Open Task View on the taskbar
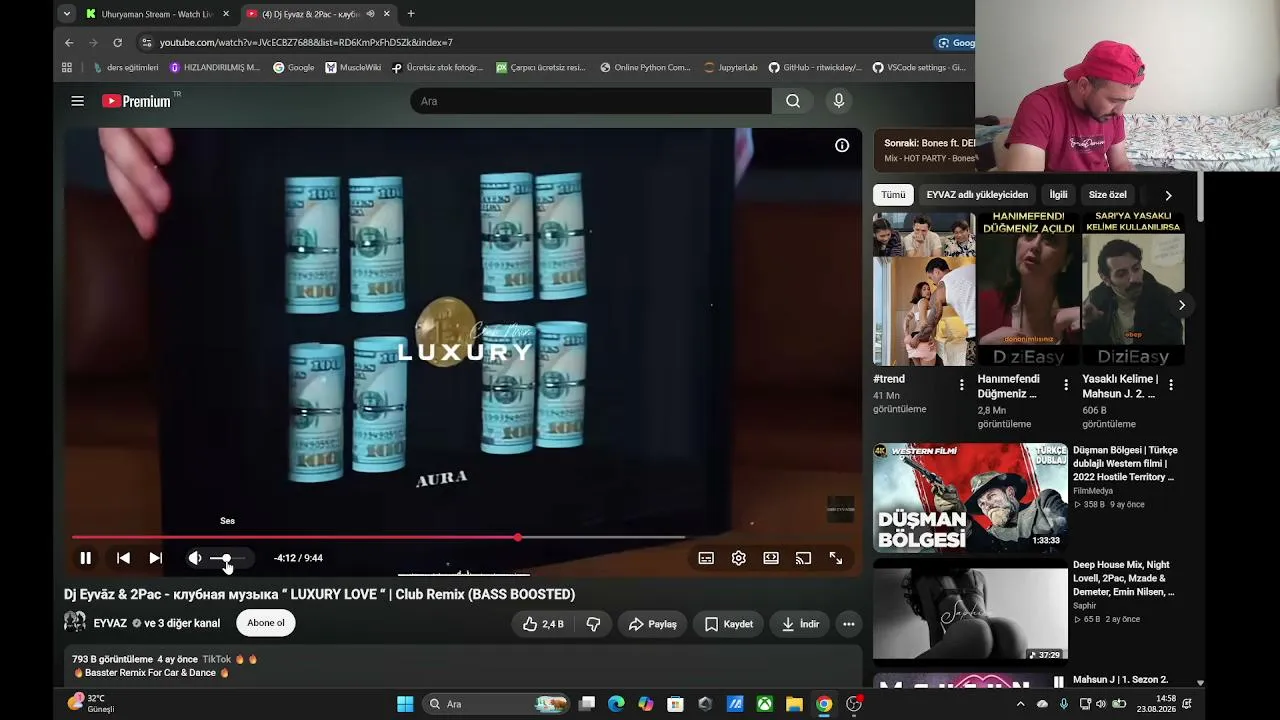 click(587, 704)
